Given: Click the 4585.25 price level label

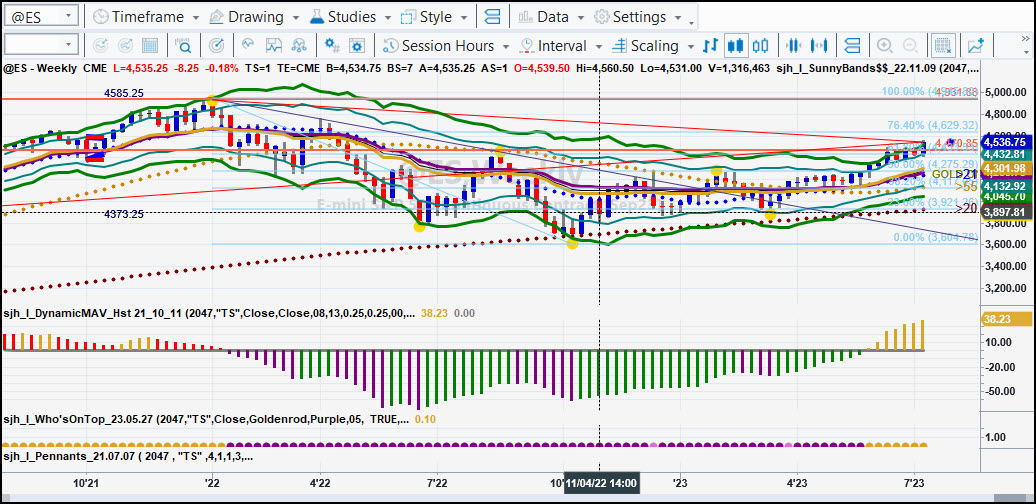Looking at the screenshot, I should tap(124, 93).
